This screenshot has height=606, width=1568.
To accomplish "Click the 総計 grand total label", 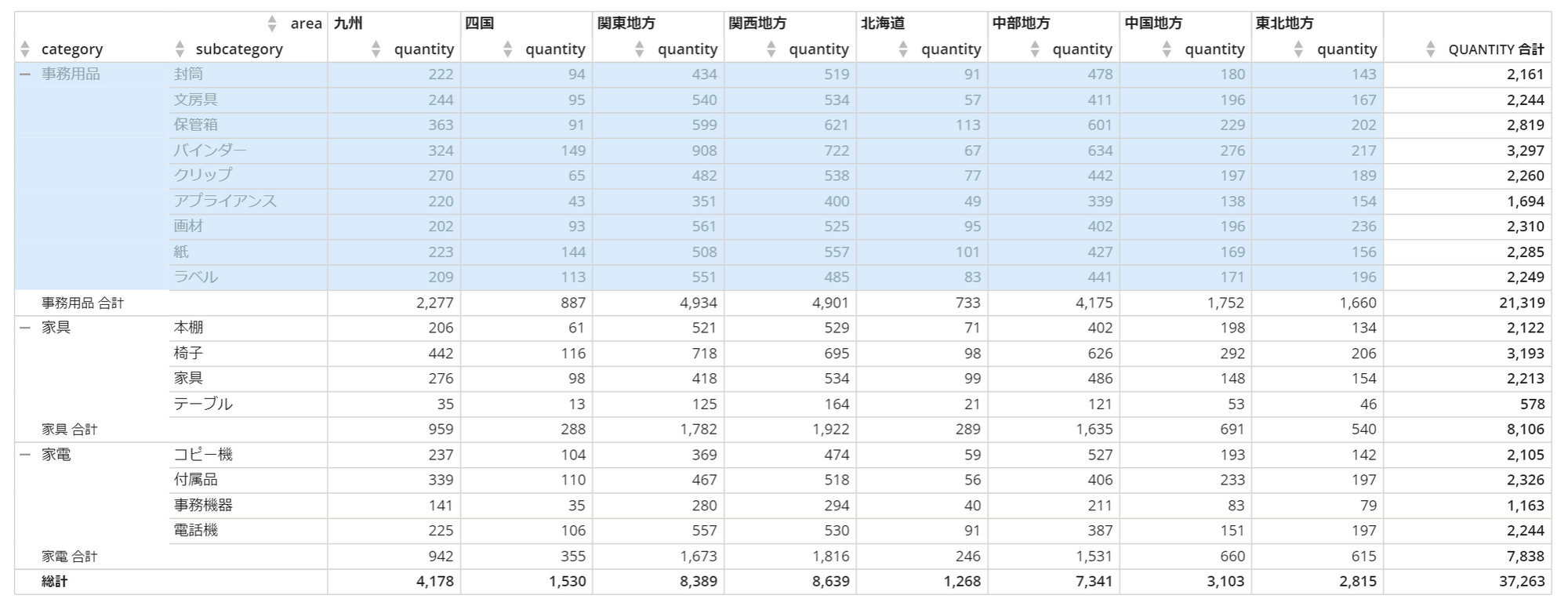I will 54,582.
